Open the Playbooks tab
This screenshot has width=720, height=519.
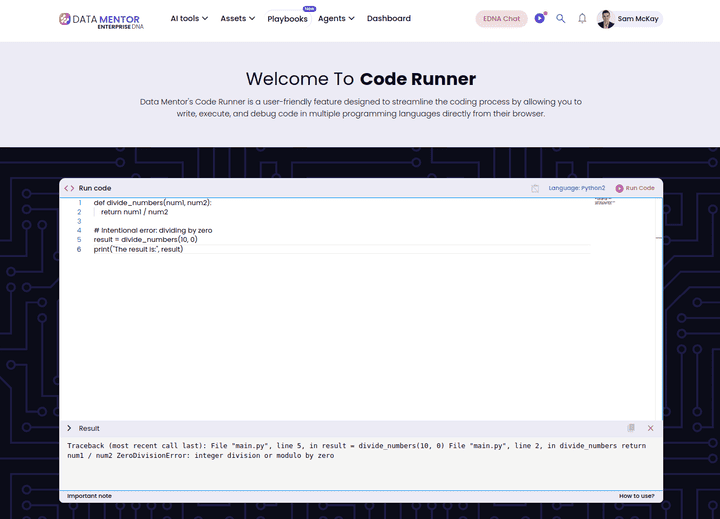click(x=287, y=19)
